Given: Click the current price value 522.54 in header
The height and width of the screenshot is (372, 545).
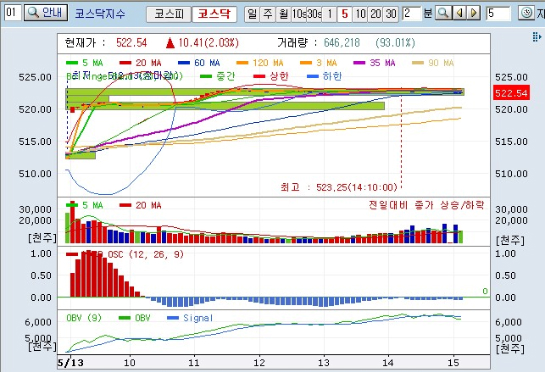Looking at the screenshot, I should click(131, 43).
